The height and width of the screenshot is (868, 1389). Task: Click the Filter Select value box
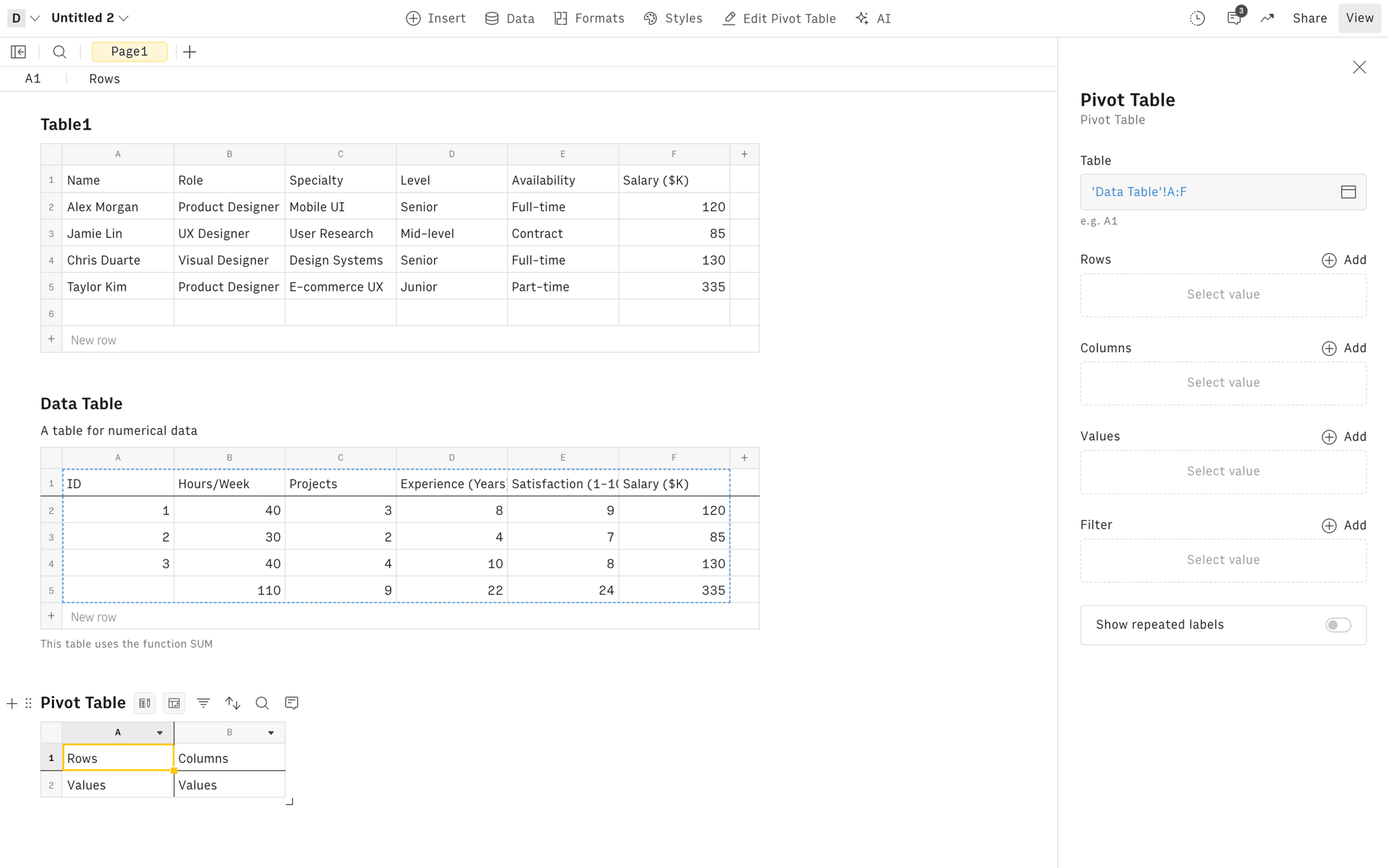1223,561
